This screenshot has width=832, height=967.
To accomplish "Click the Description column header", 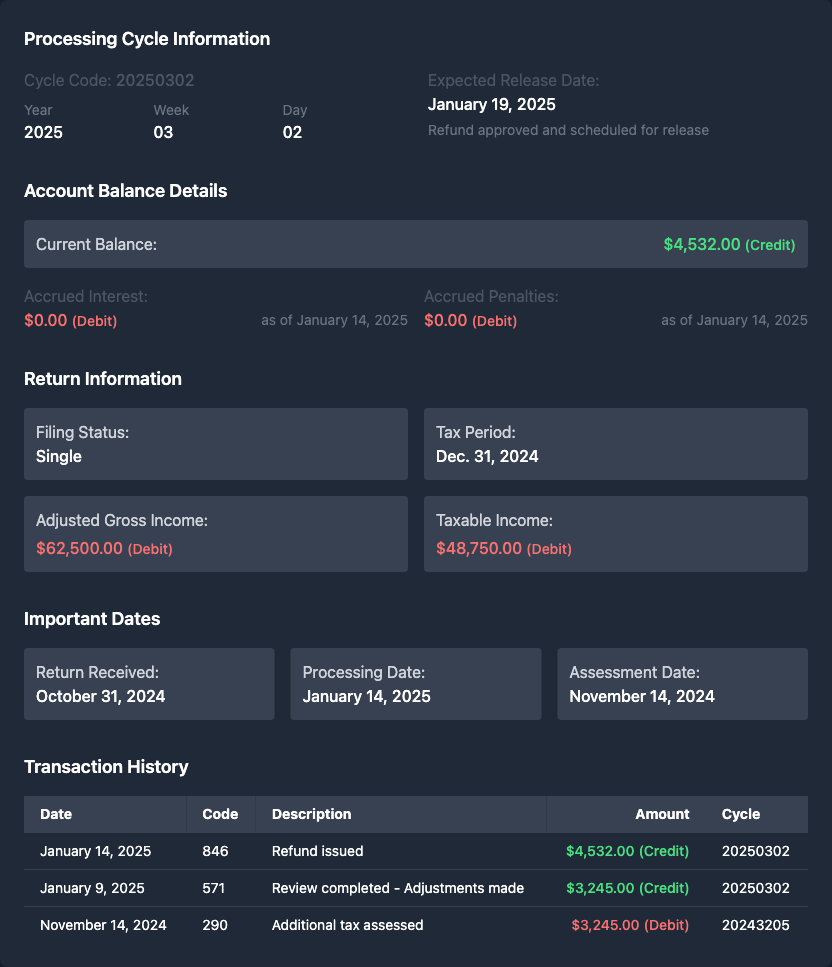I will coord(312,814).
